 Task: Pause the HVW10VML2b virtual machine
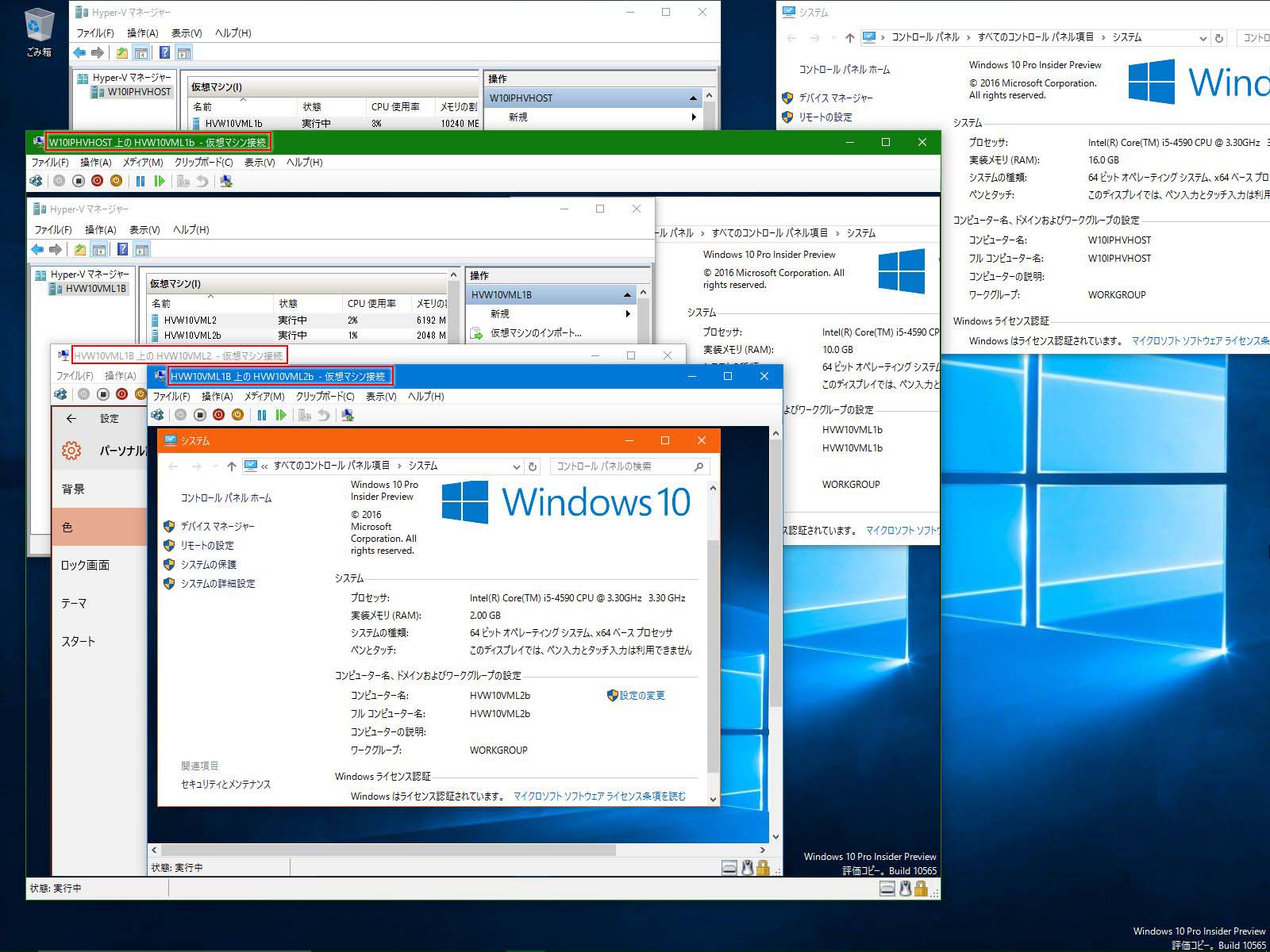pos(262,415)
